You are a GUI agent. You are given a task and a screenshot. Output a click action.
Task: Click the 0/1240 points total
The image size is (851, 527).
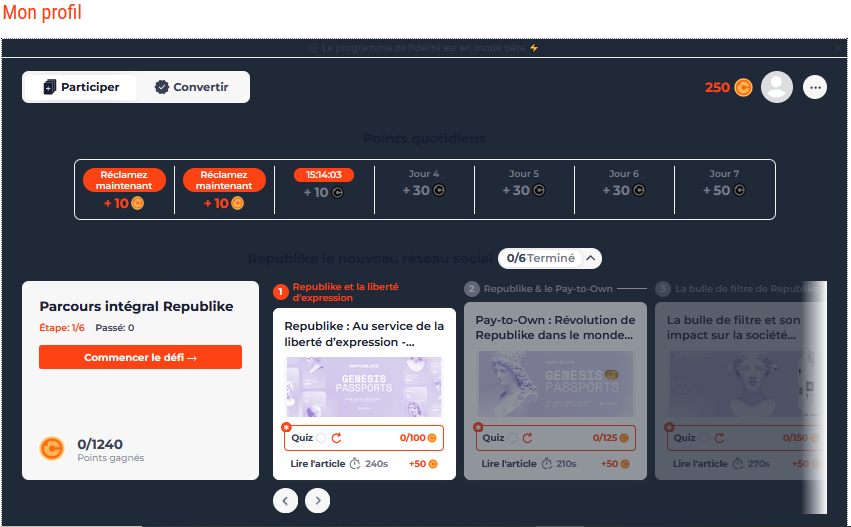[x=100, y=444]
